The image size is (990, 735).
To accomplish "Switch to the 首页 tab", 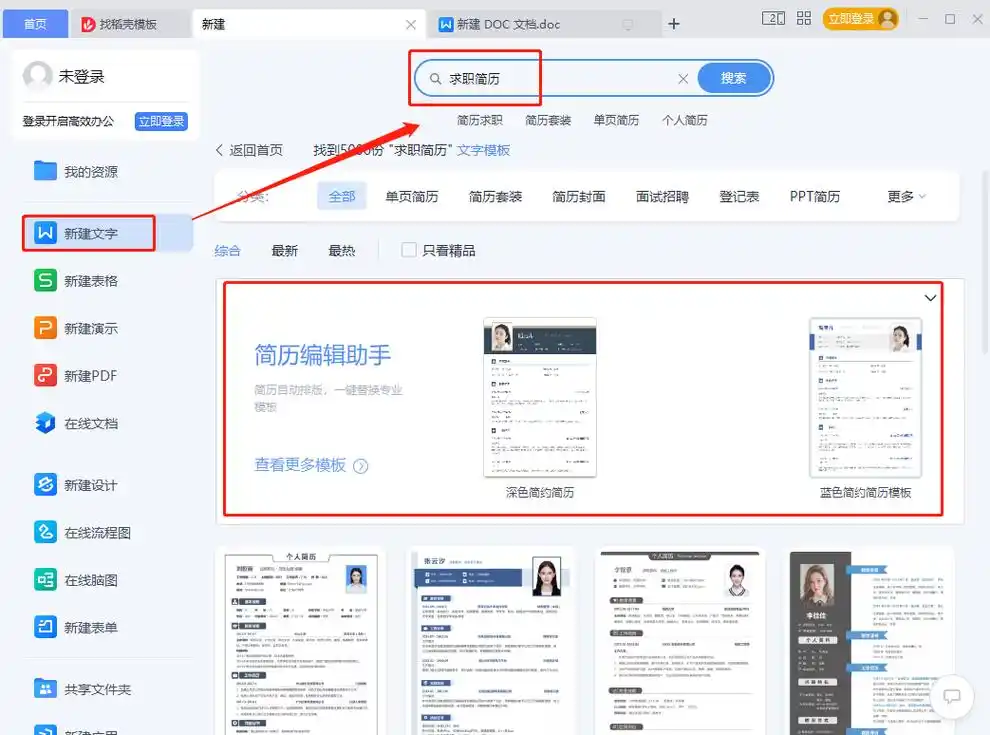I will pos(35,22).
